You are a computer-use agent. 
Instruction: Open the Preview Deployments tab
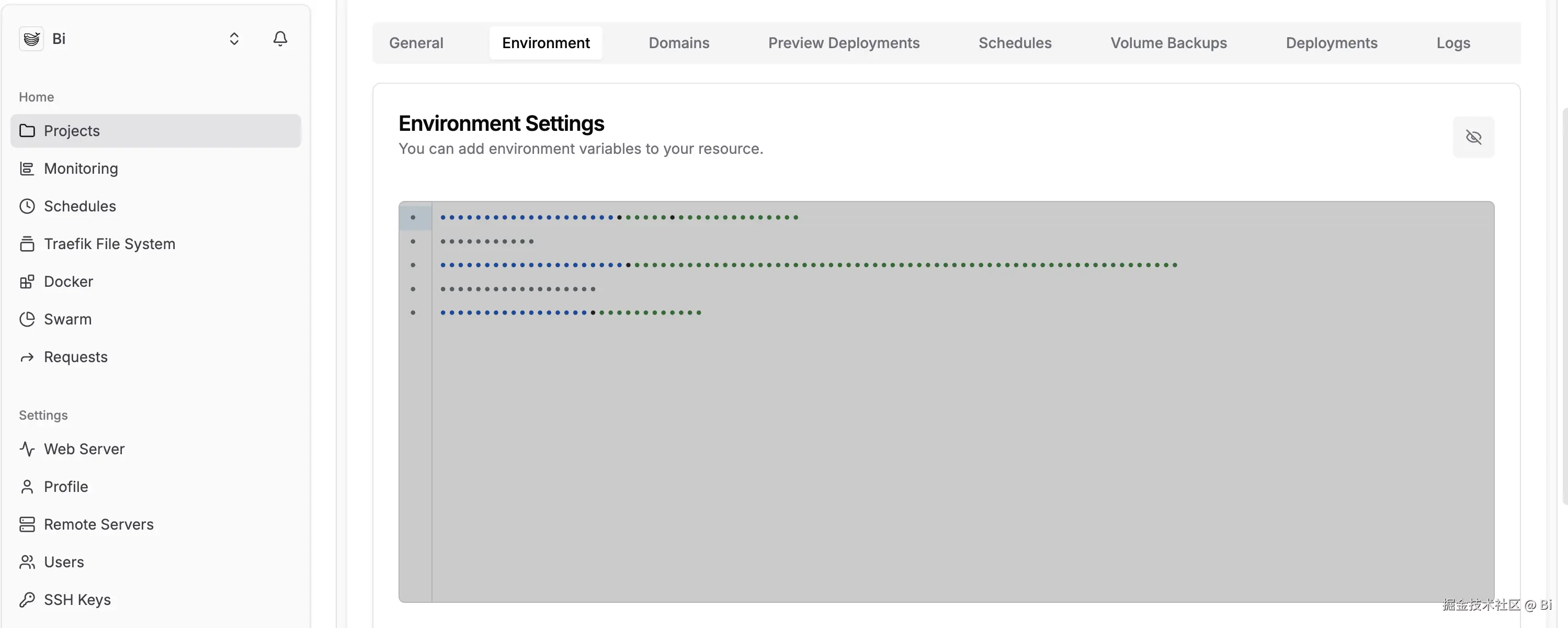(844, 43)
